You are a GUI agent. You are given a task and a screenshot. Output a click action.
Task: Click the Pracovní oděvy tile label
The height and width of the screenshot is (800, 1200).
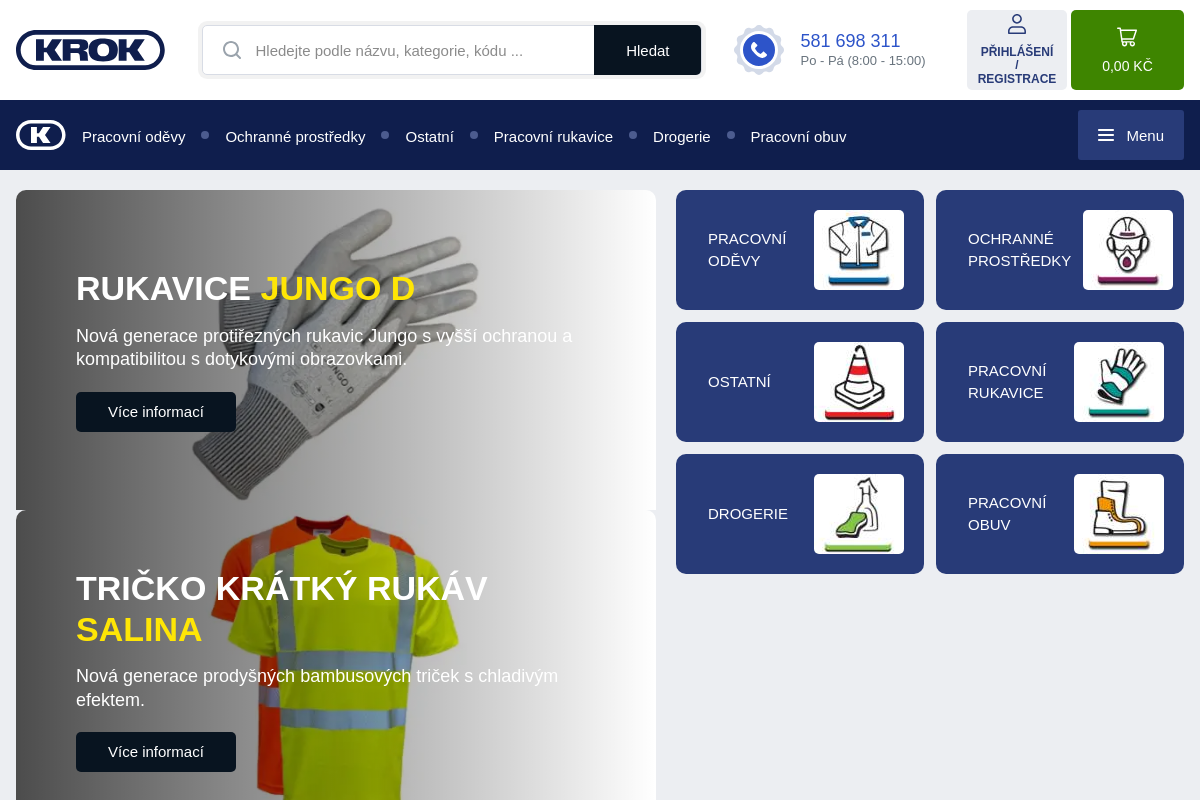click(747, 250)
